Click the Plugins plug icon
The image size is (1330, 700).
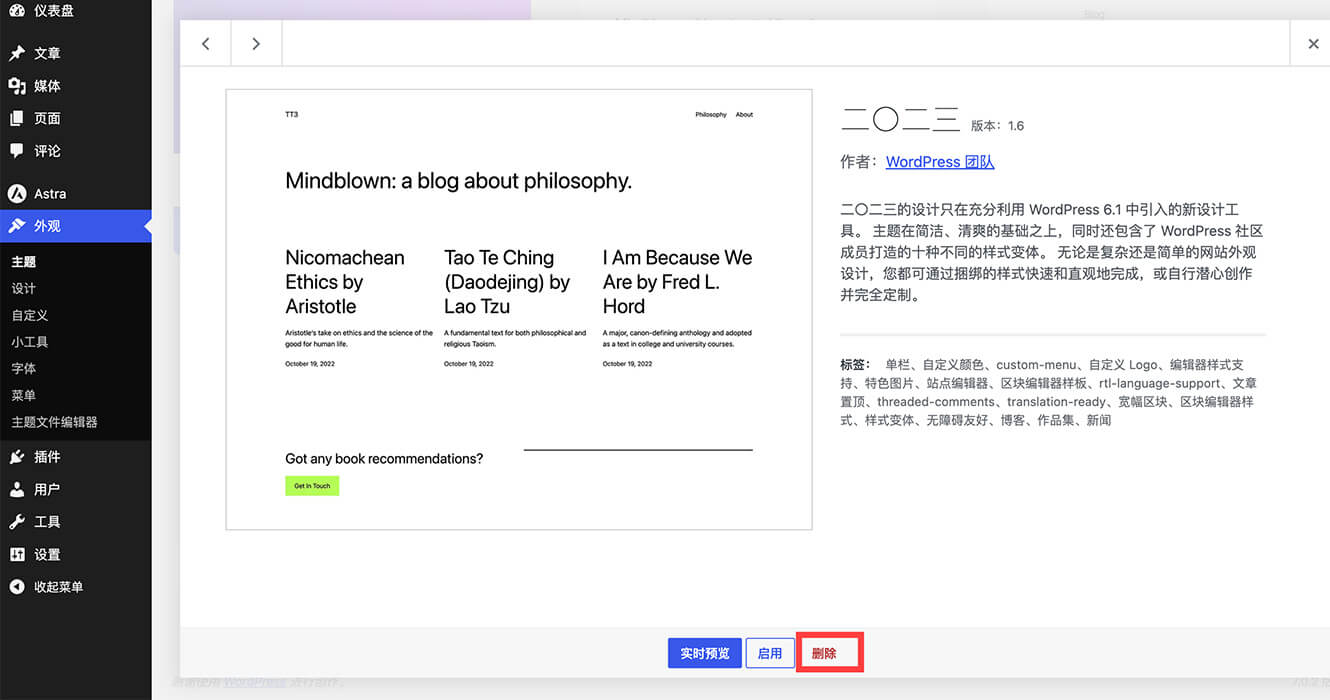pos(17,457)
